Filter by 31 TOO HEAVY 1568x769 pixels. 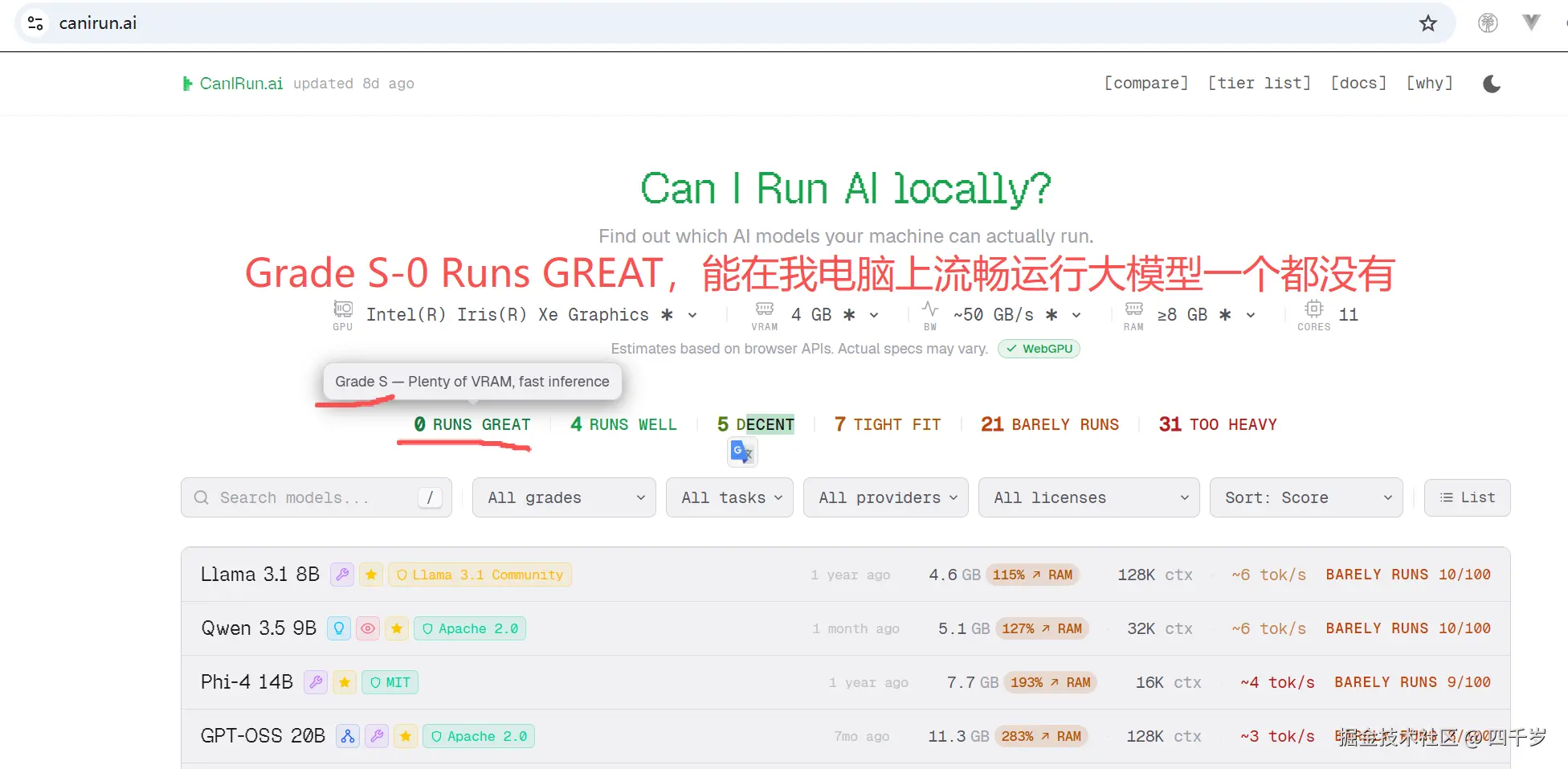point(1217,424)
